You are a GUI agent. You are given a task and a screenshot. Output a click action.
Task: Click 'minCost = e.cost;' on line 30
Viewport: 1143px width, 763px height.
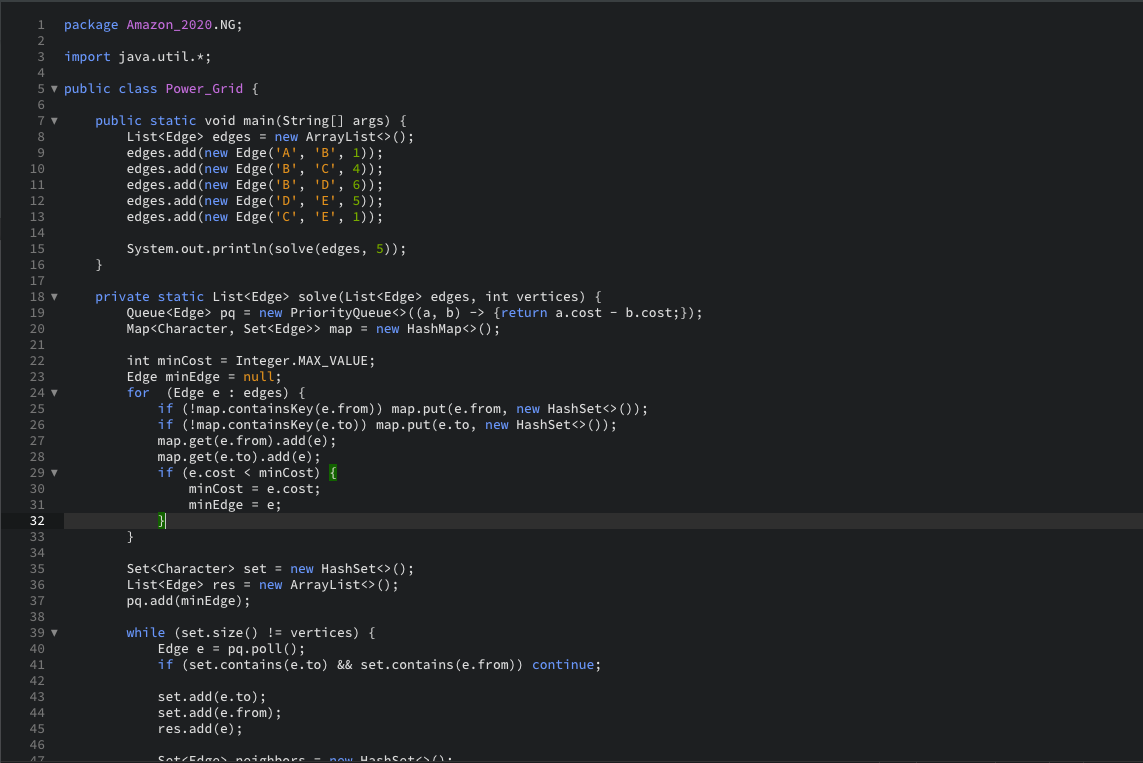[254, 490]
